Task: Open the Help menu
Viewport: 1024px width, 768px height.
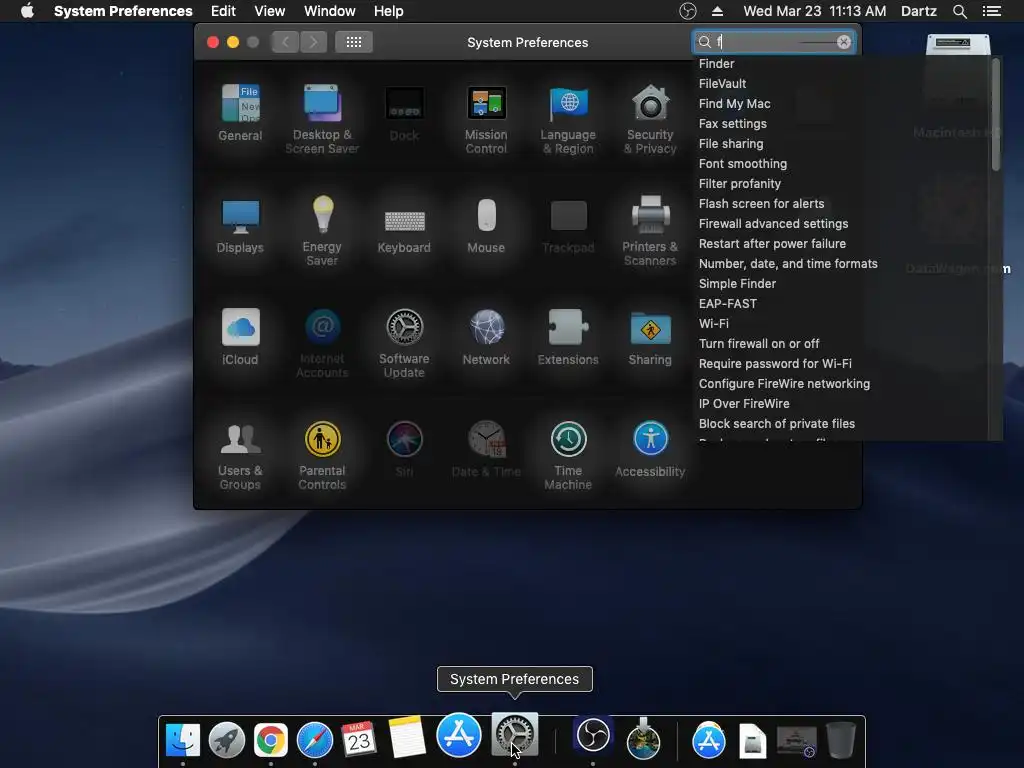Action: 389,11
